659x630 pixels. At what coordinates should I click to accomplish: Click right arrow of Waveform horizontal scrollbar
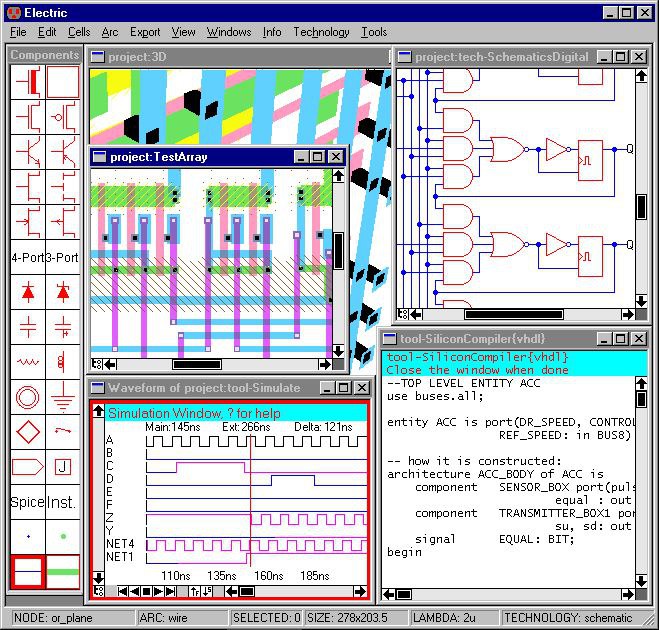360,592
